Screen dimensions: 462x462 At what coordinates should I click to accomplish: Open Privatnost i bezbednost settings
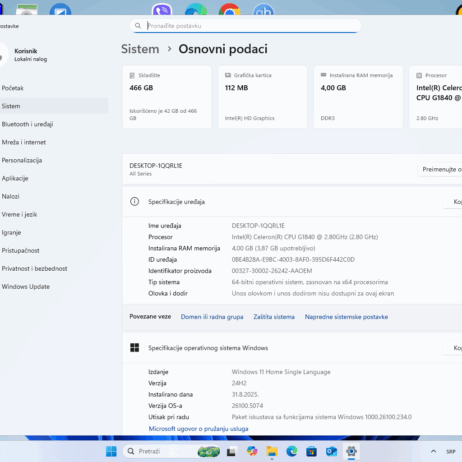coord(54,268)
